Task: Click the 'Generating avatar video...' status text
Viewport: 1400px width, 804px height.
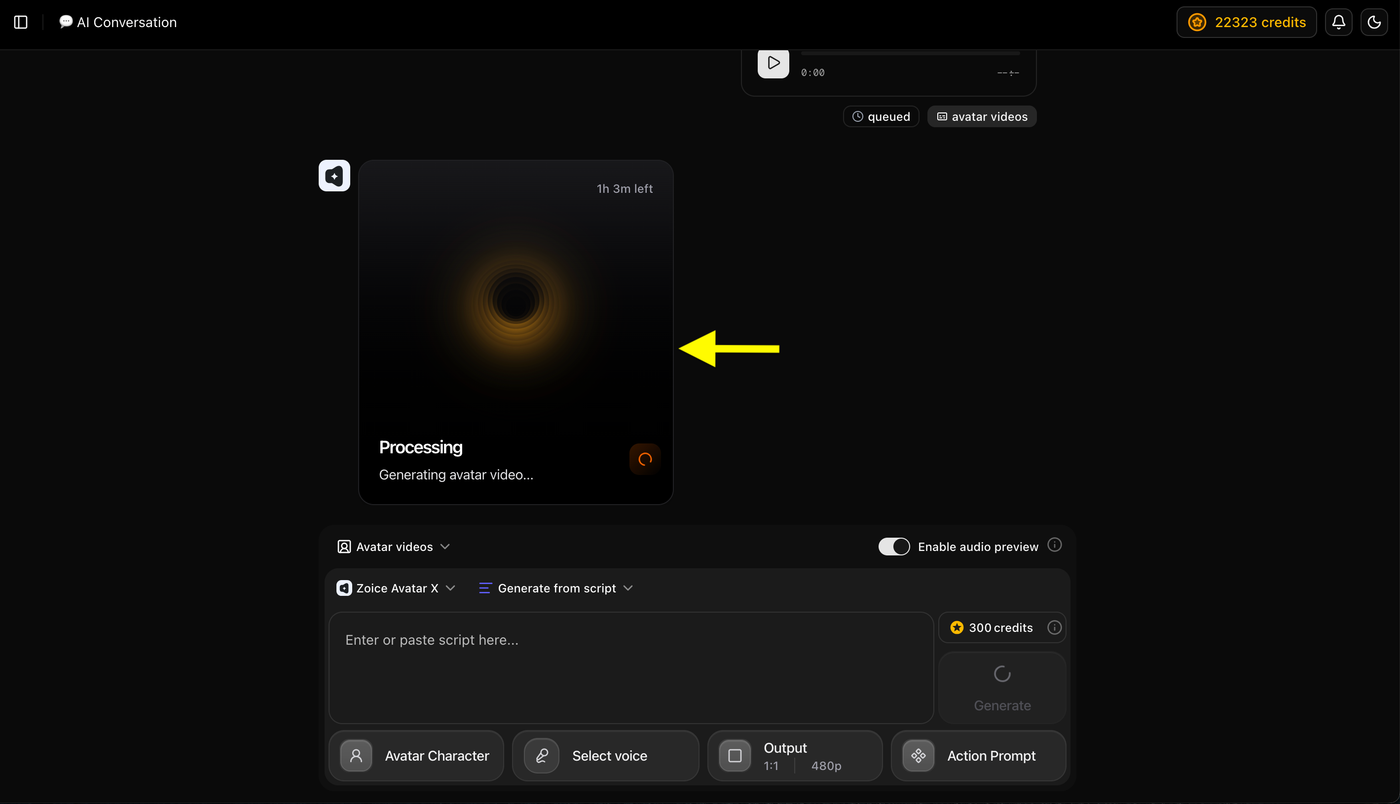Action: (456, 475)
